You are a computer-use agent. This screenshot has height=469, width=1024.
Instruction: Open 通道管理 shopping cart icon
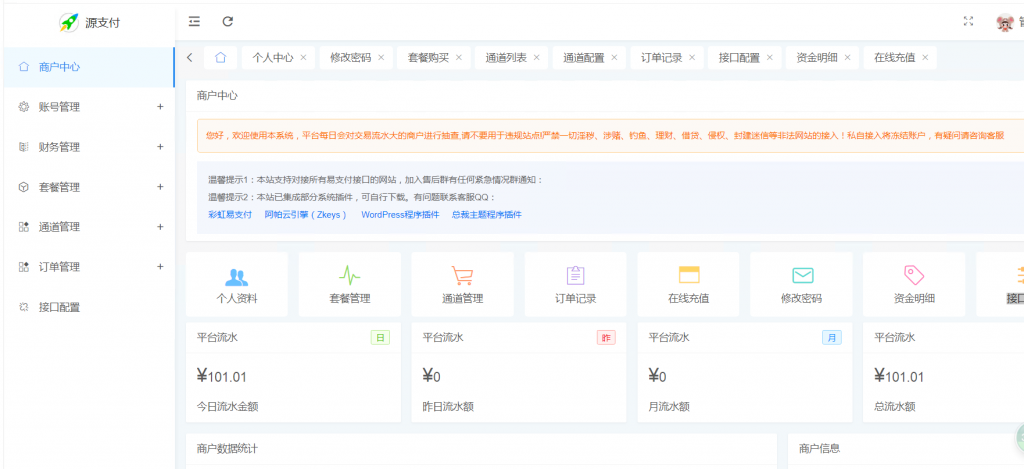pyautogui.click(x=462, y=276)
